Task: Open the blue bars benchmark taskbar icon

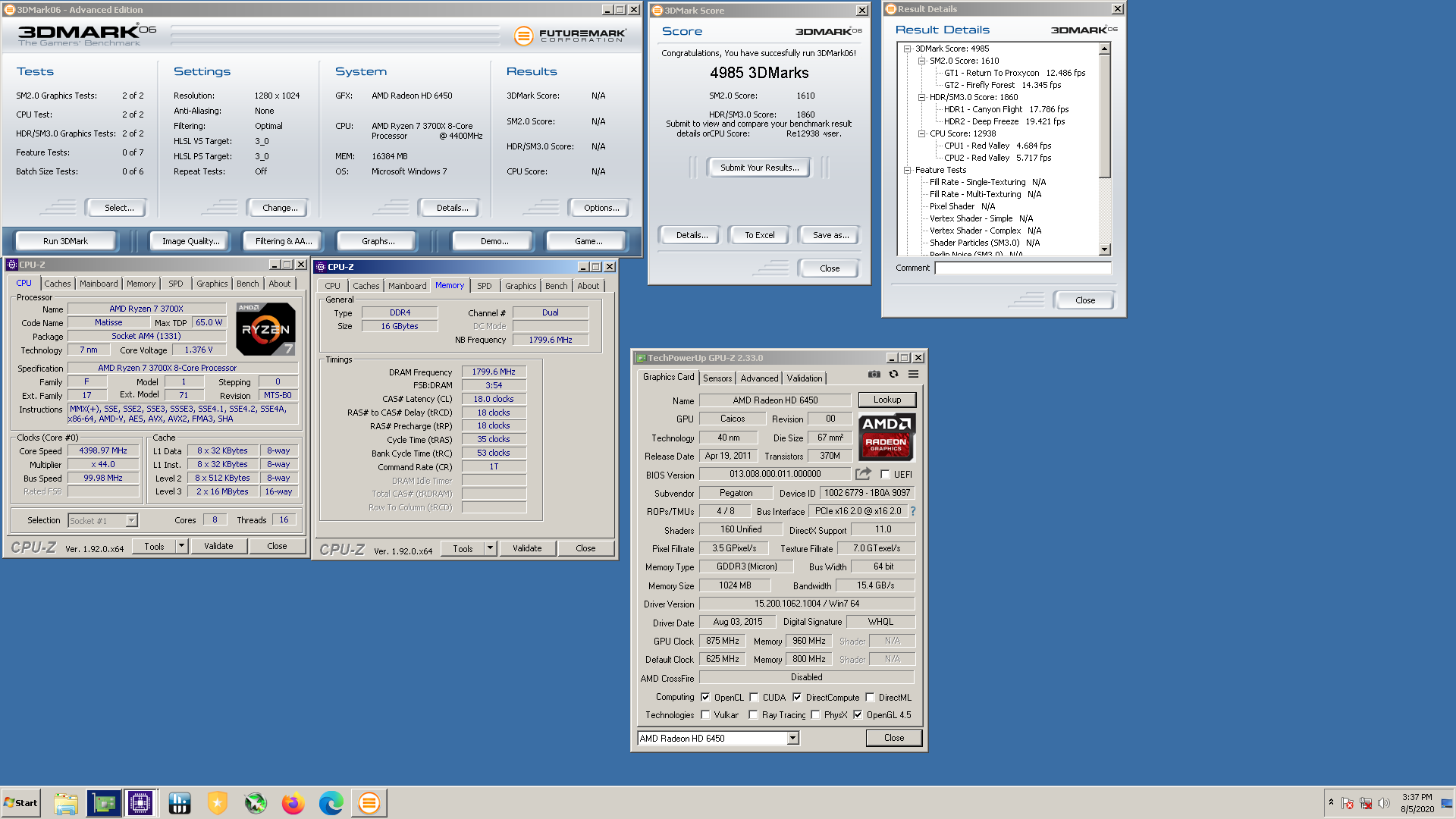Action: click(180, 803)
